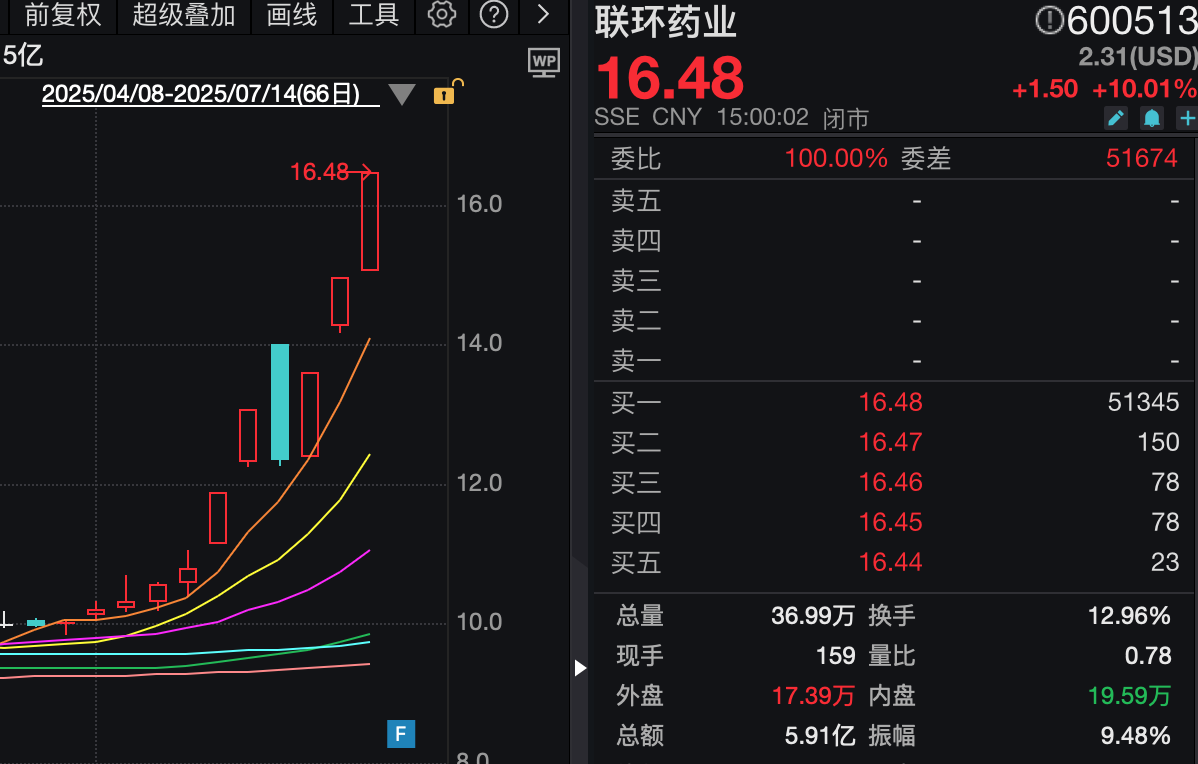
Task: Click 买三 bid price 16.46
Action: pyautogui.click(x=890, y=482)
